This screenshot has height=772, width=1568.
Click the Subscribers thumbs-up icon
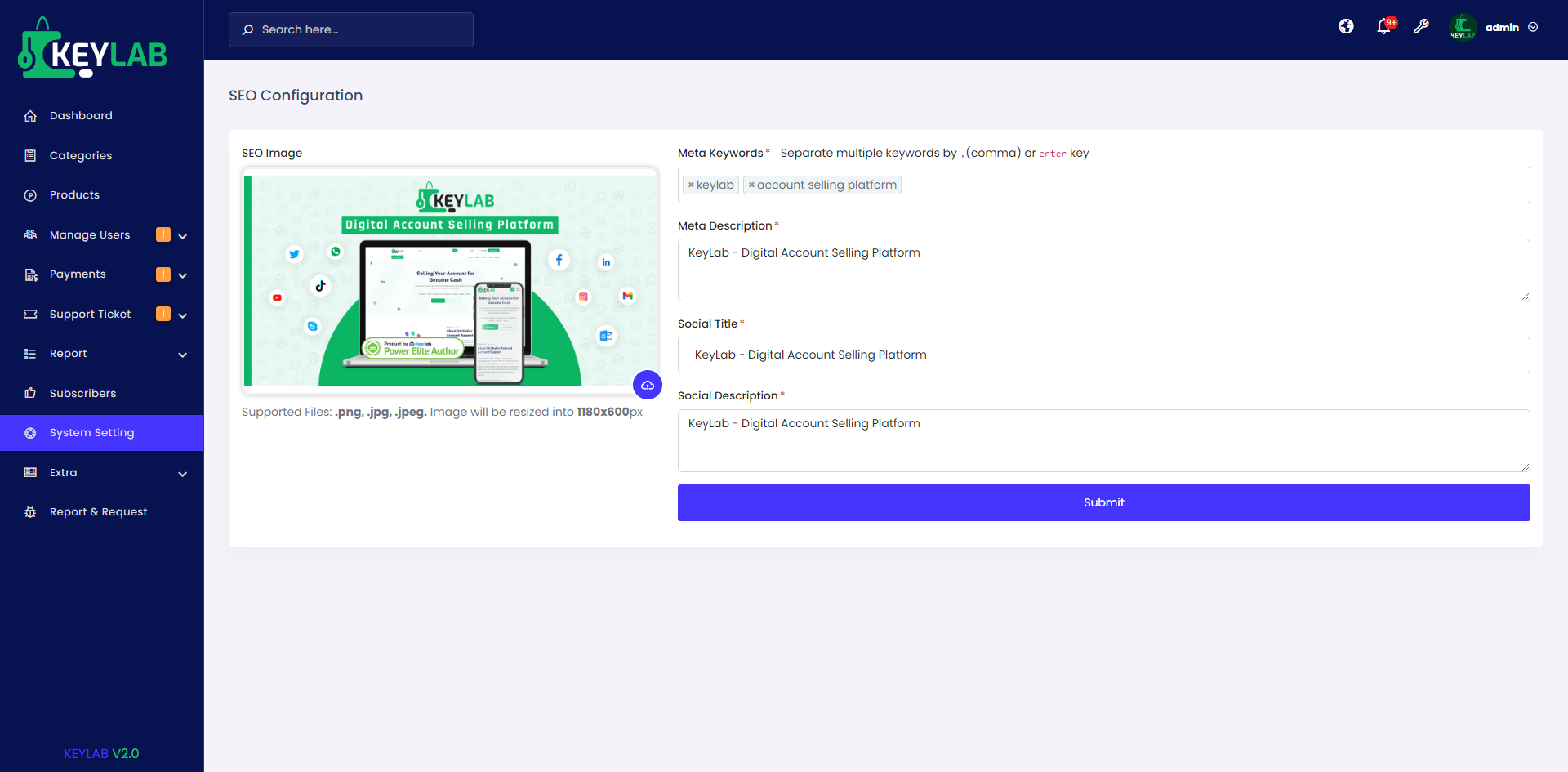(30, 393)
